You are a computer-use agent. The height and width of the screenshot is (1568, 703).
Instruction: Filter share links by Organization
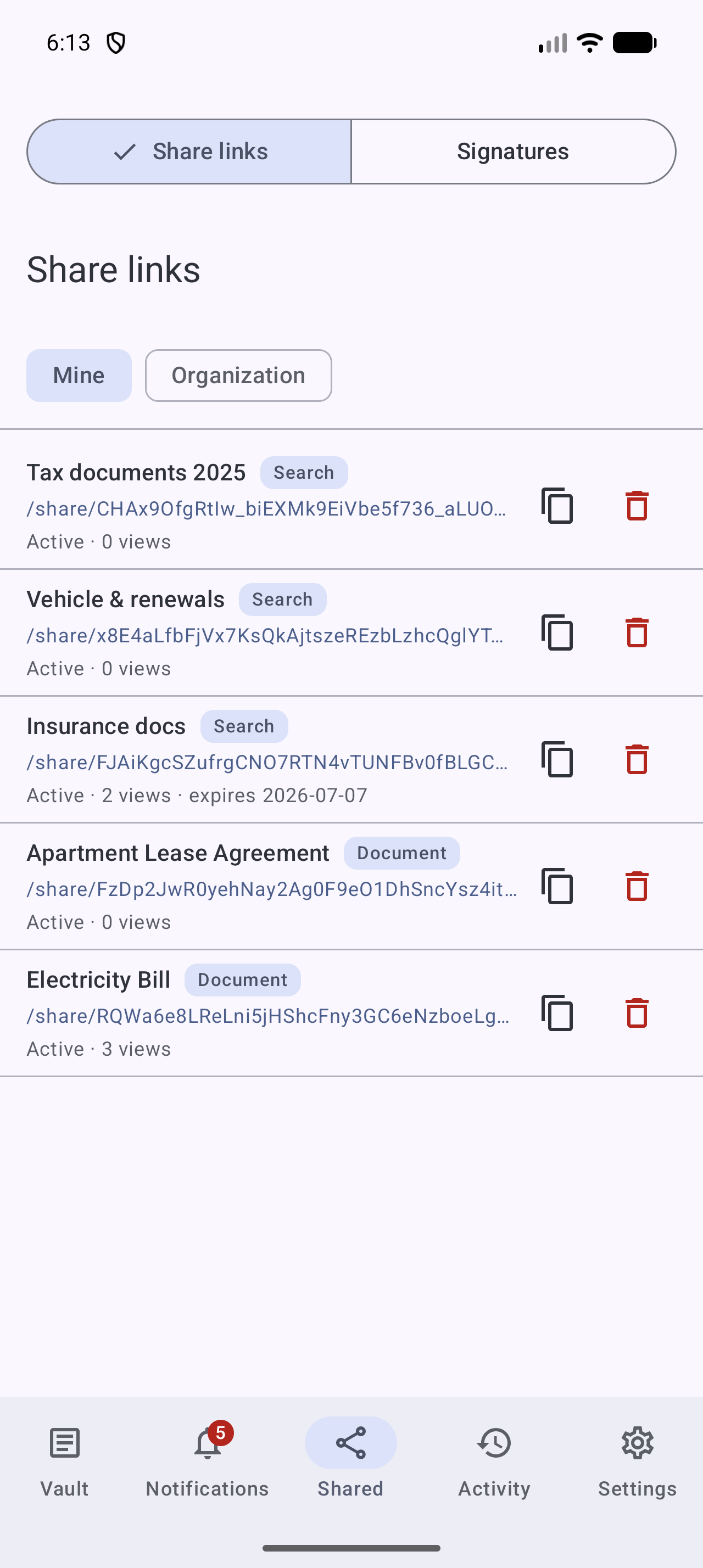(238, 376)
